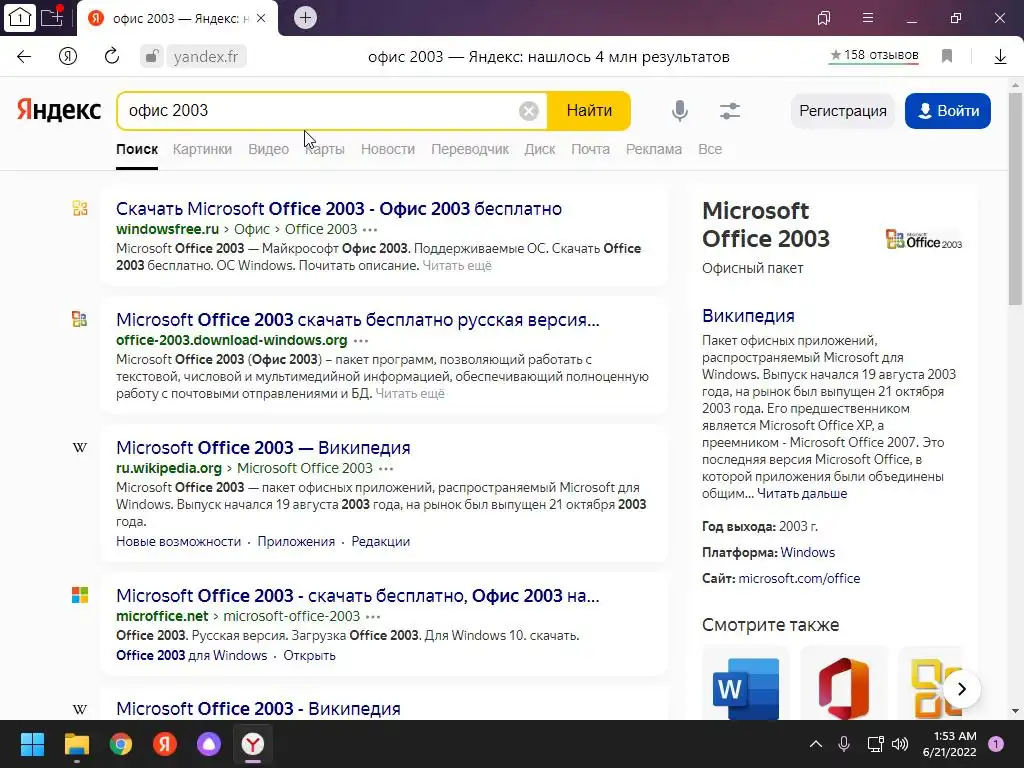Expand the Все services tab
This screenshot has height=768, width=1024.
[710, 149]
